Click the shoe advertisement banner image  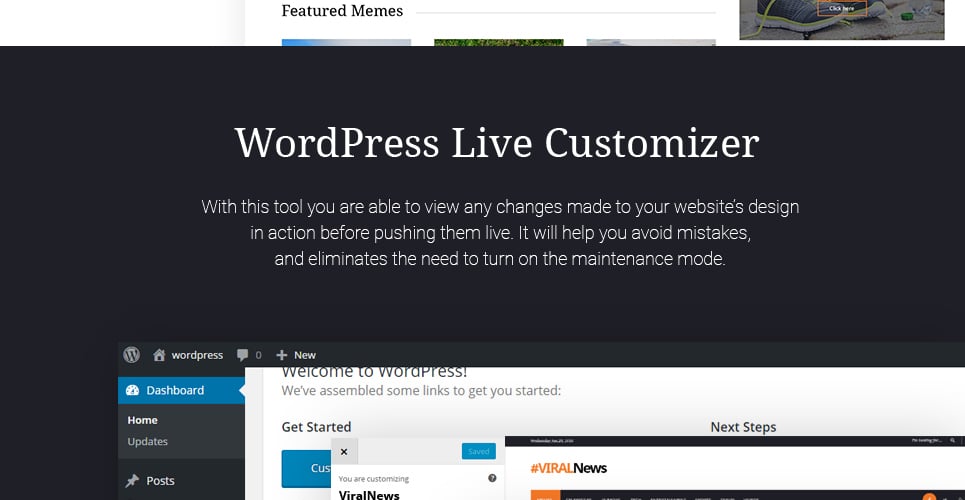[842, 20]
